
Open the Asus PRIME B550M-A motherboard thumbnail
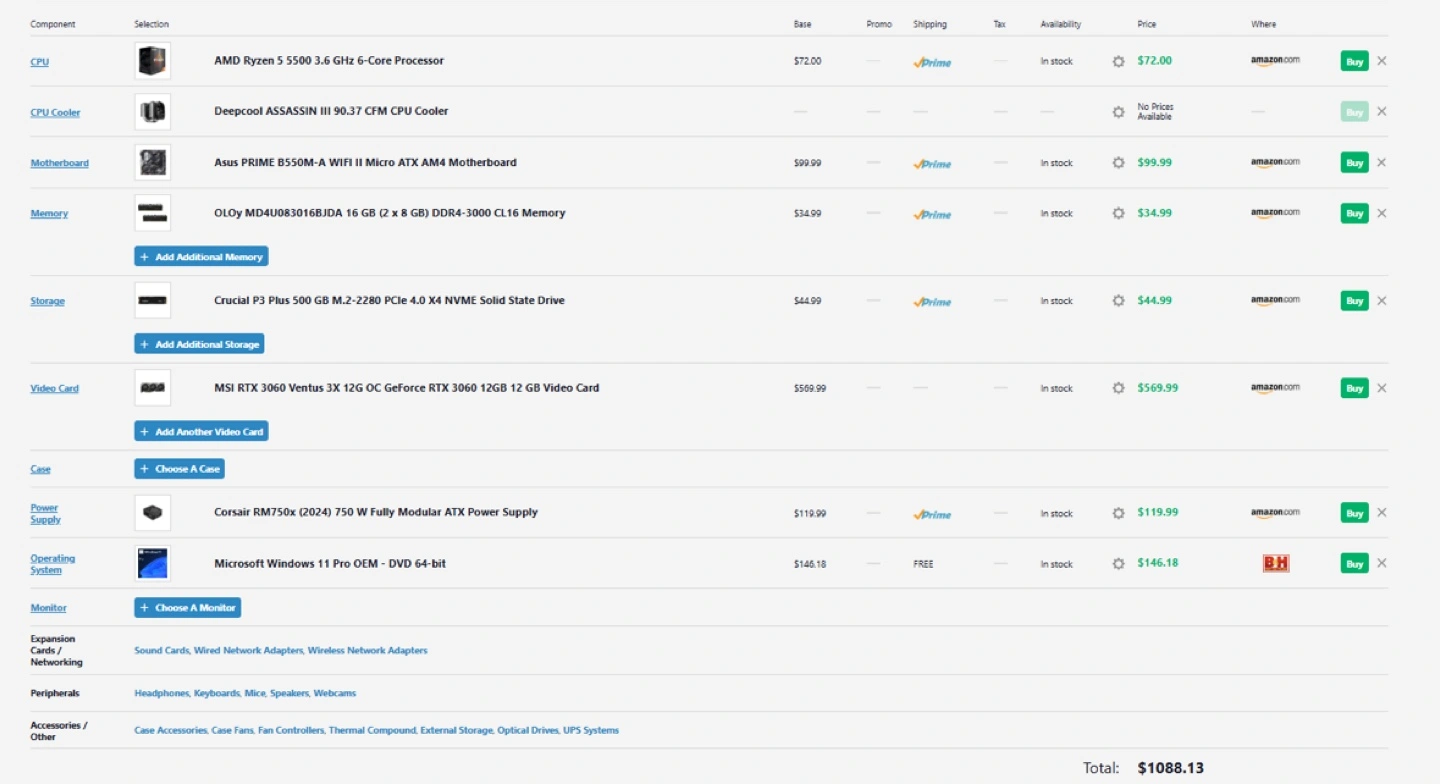pos(153,163)
